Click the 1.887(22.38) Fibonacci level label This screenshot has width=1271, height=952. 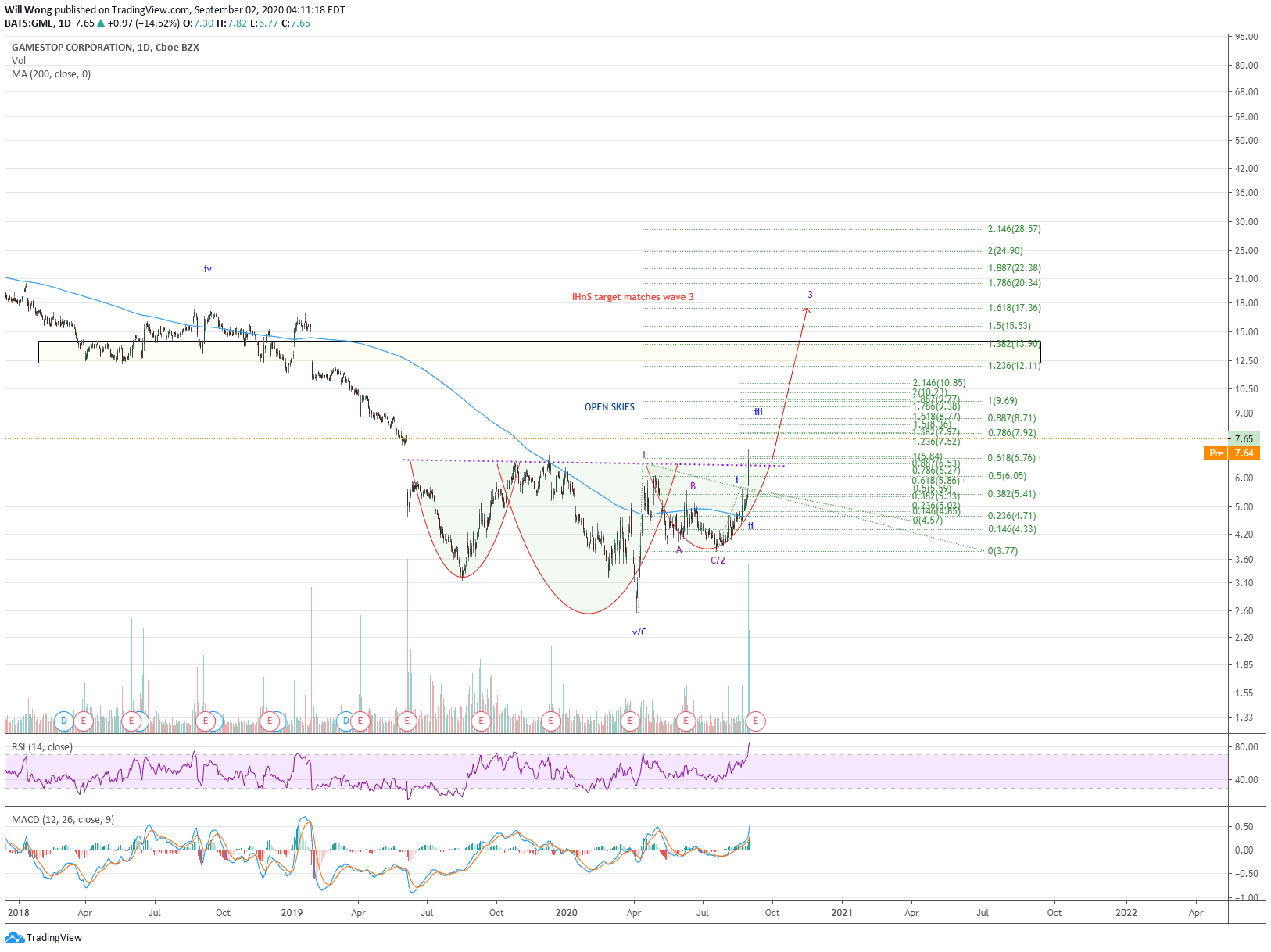point(1014,268)
